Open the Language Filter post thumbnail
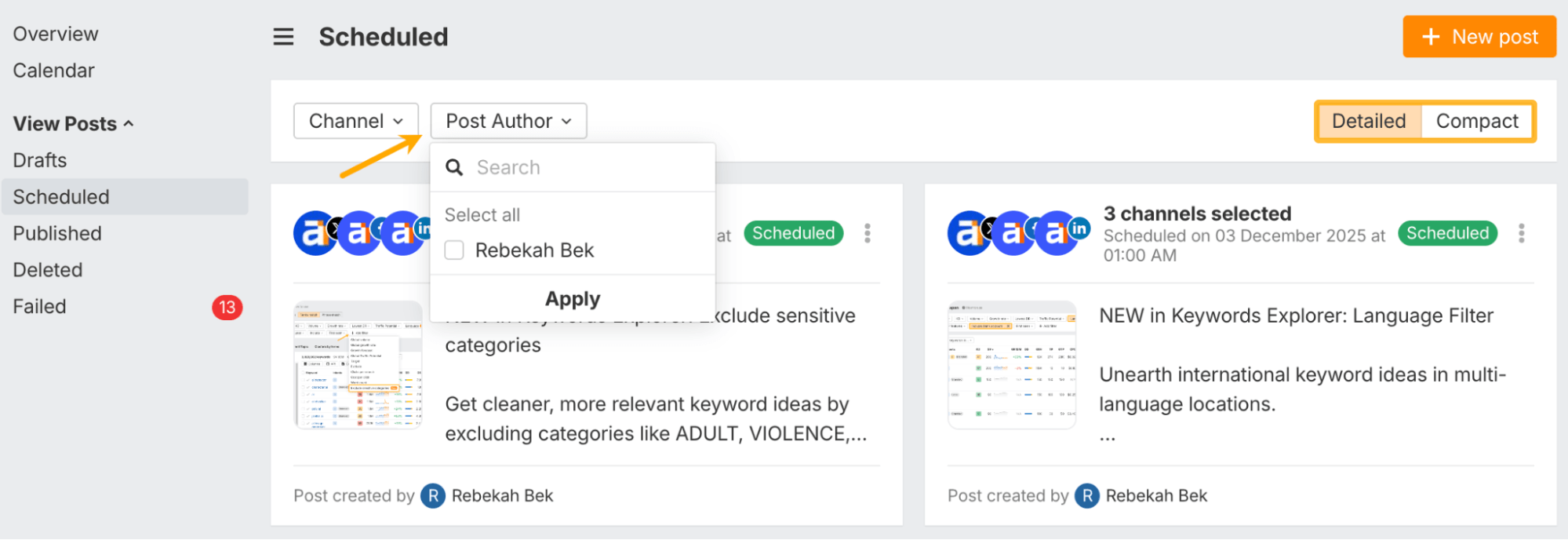Viewport: 1568px width, 540px height. [x=1012, y=365]
